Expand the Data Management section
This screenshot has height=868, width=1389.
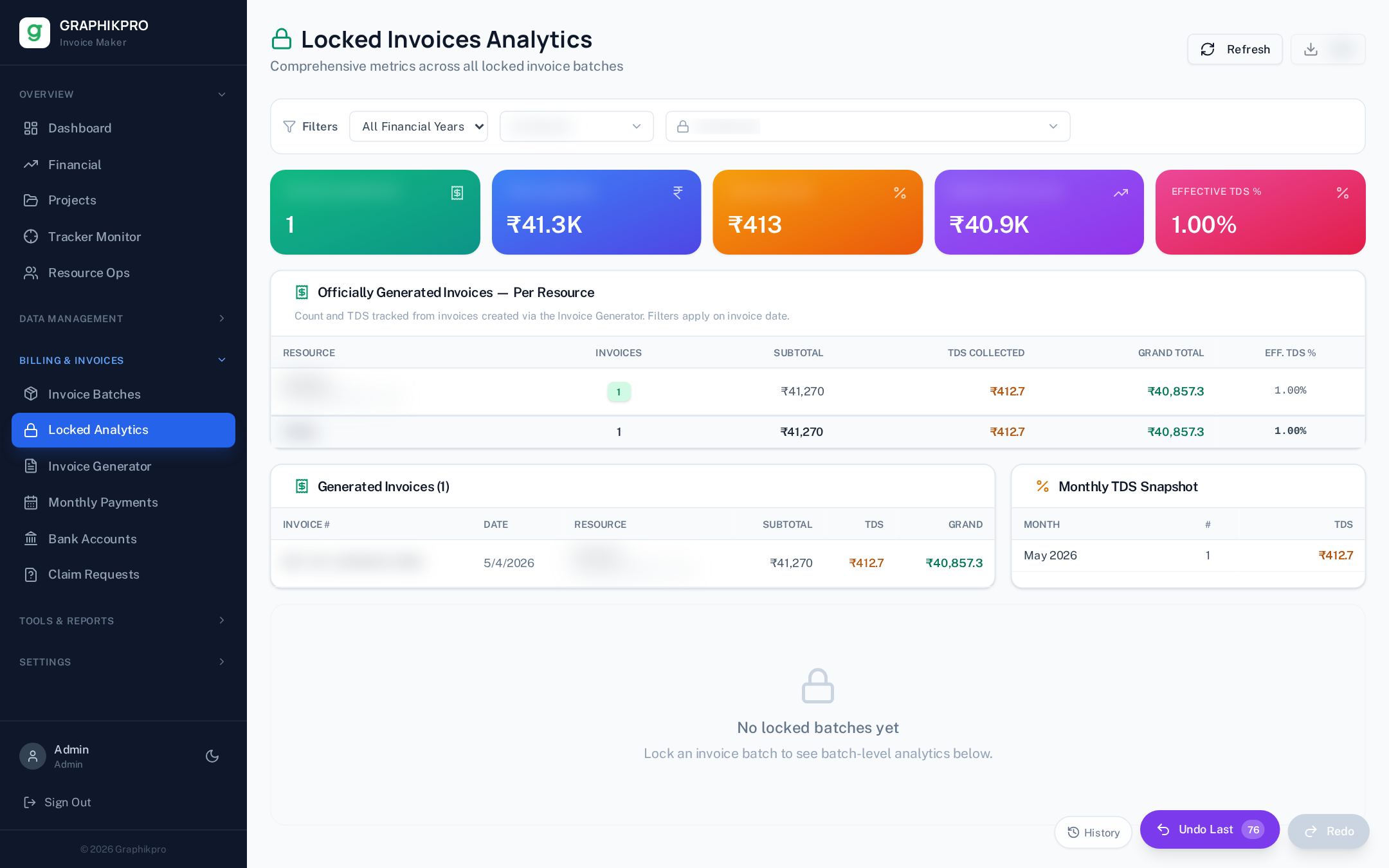point(123,319)
